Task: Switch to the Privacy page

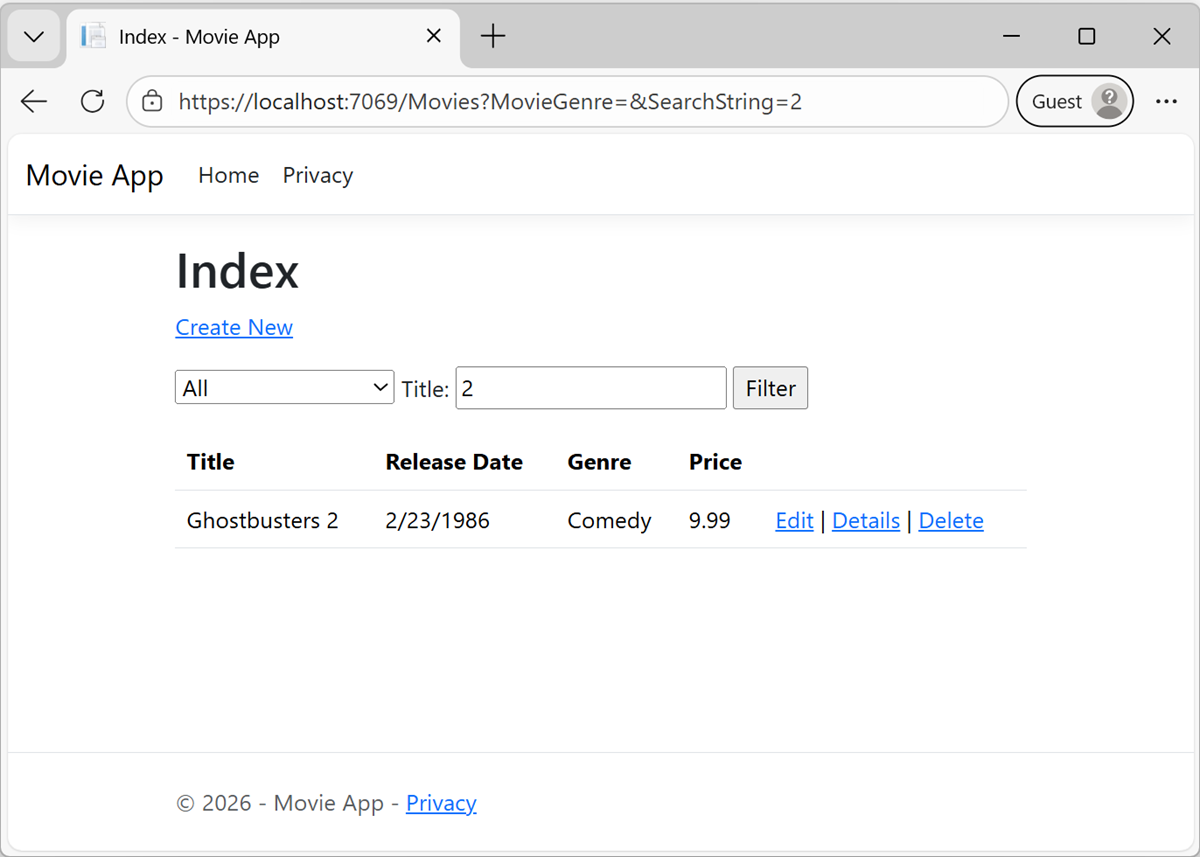Action: 317,175
